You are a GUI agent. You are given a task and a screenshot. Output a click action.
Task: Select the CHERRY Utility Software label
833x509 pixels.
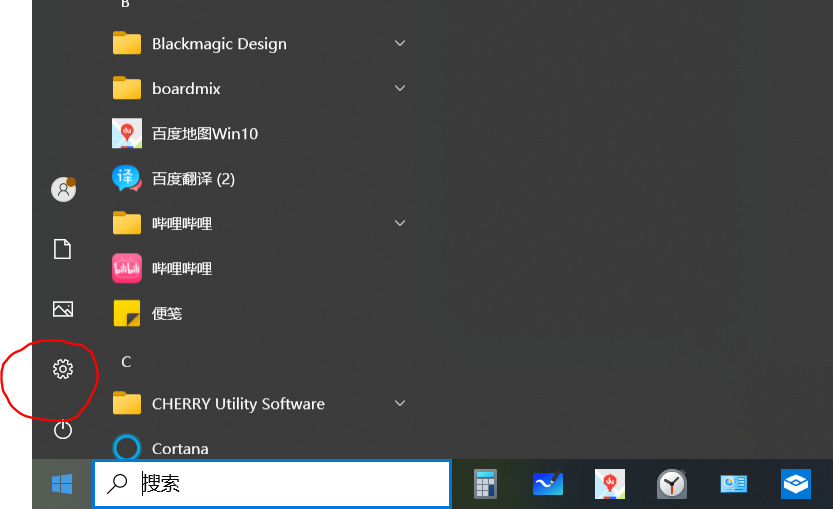[239, 404]
